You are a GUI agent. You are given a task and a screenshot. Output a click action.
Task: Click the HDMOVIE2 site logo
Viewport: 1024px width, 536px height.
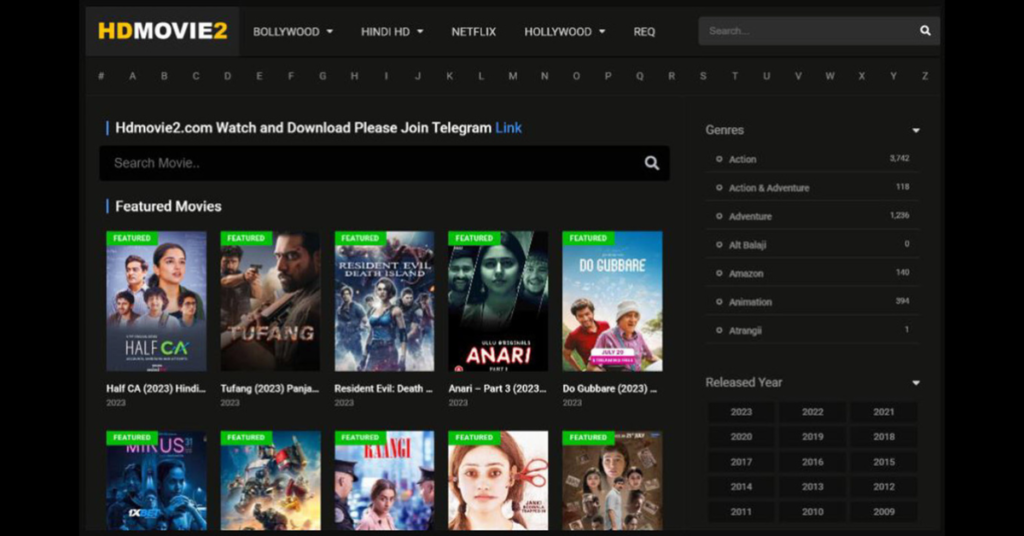pos(163,31)
